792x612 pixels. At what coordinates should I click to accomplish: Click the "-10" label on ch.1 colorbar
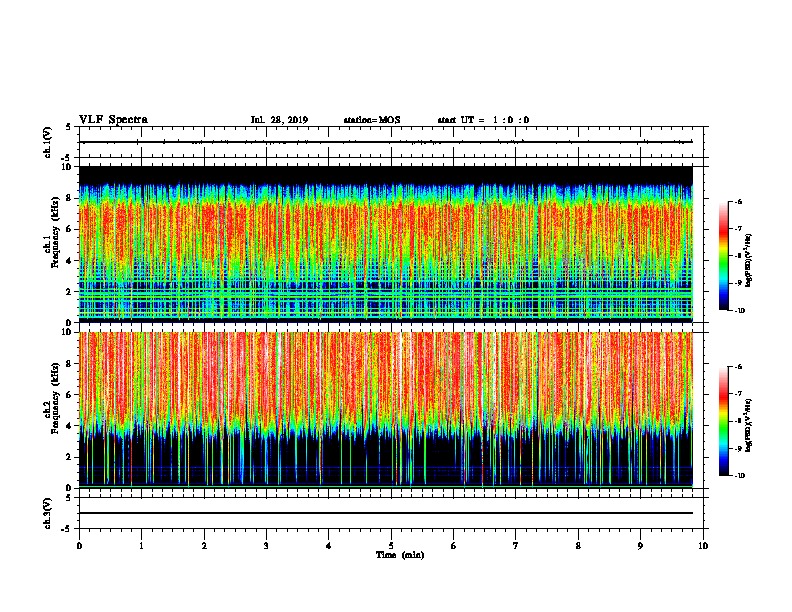pyautogui.click(x=739, y=311)
